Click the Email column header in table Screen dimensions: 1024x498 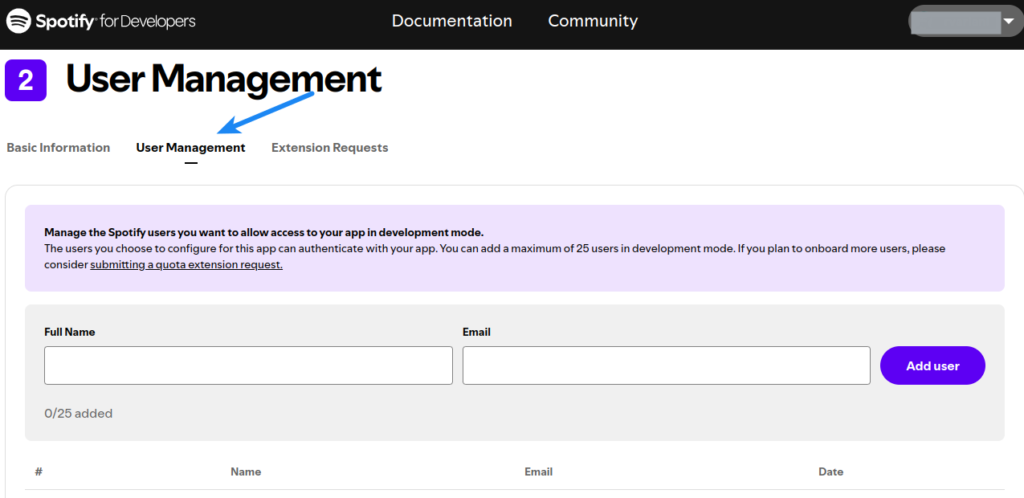pos(538,472)
